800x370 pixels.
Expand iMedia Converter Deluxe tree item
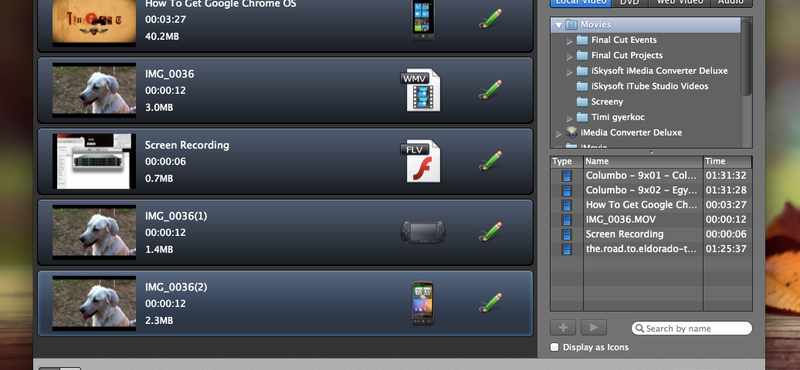point(559,133)
